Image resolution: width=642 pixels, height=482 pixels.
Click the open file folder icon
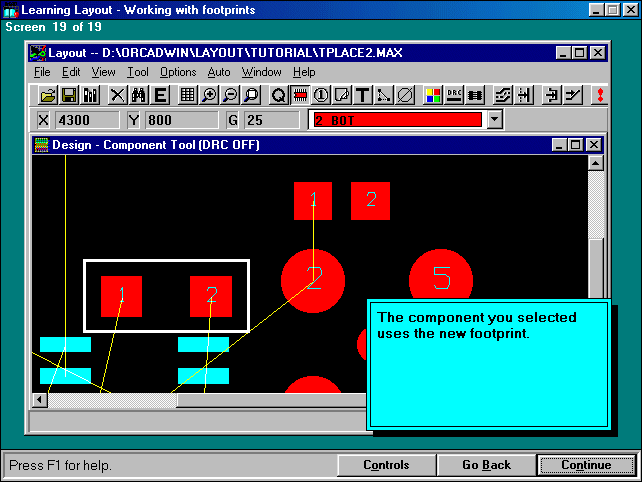(47, 95)
